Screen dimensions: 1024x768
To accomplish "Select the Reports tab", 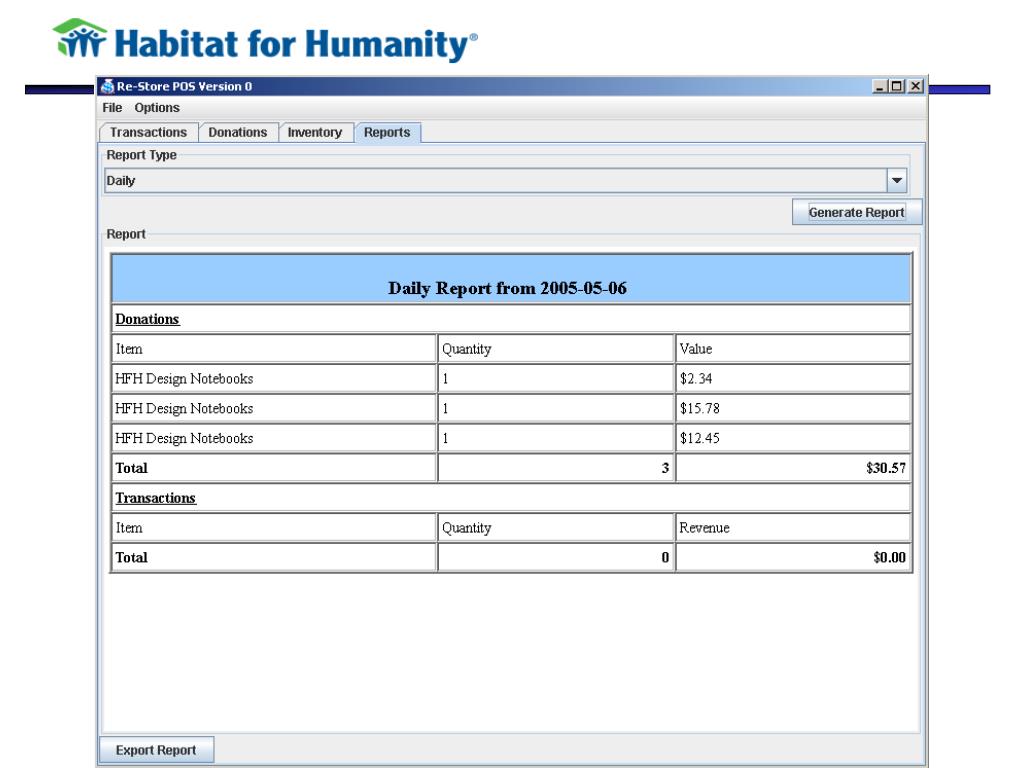I will (x=387, y=133).
